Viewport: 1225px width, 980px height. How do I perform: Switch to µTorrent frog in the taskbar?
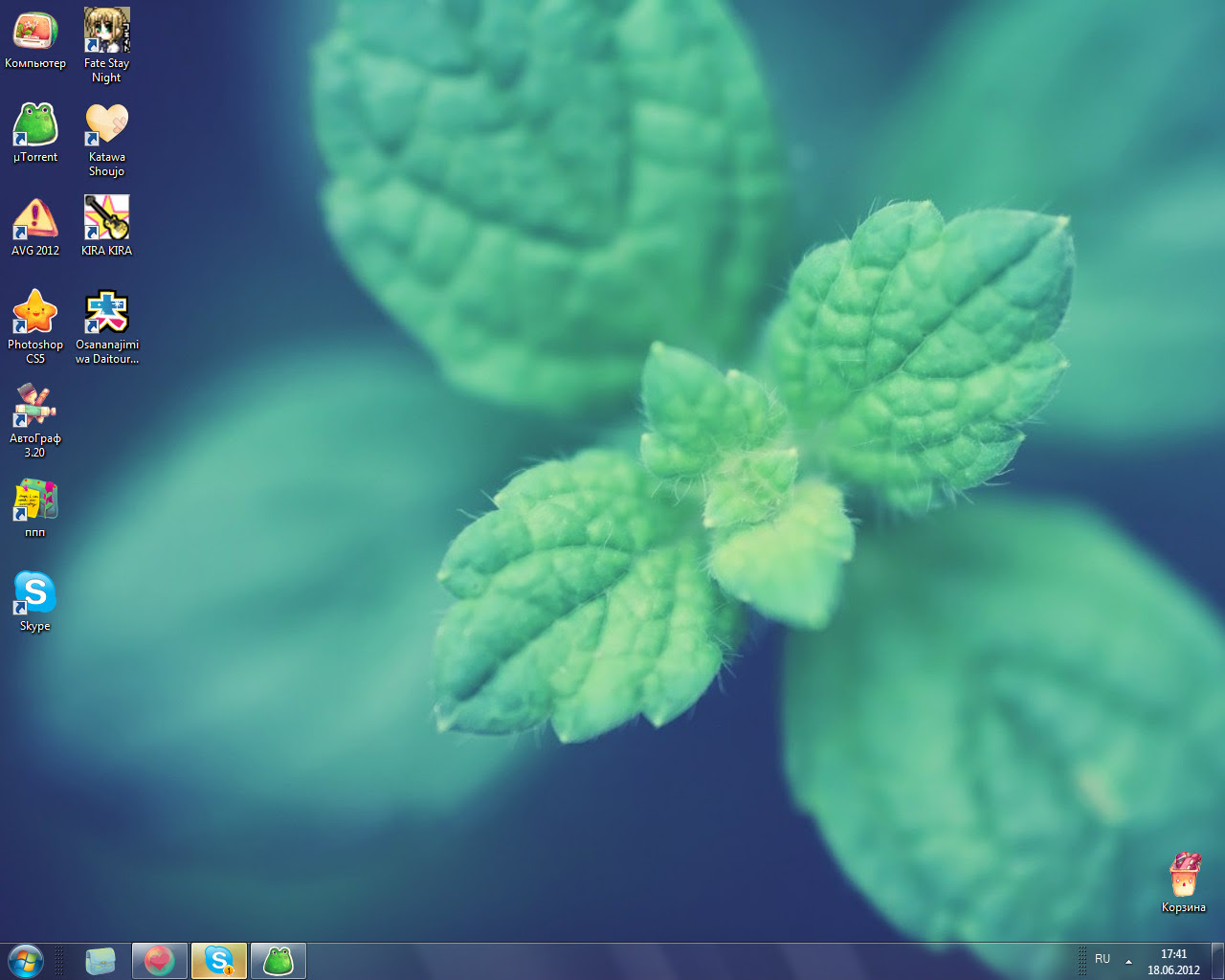[278, 961]
